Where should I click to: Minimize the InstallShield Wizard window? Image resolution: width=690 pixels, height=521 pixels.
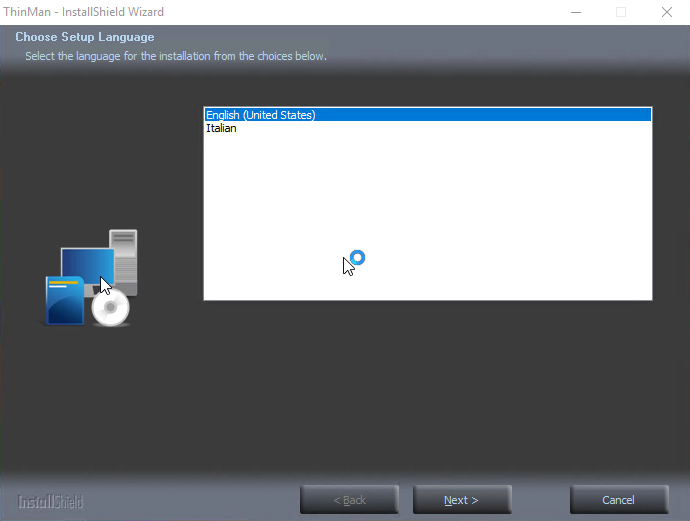point(576,12)
